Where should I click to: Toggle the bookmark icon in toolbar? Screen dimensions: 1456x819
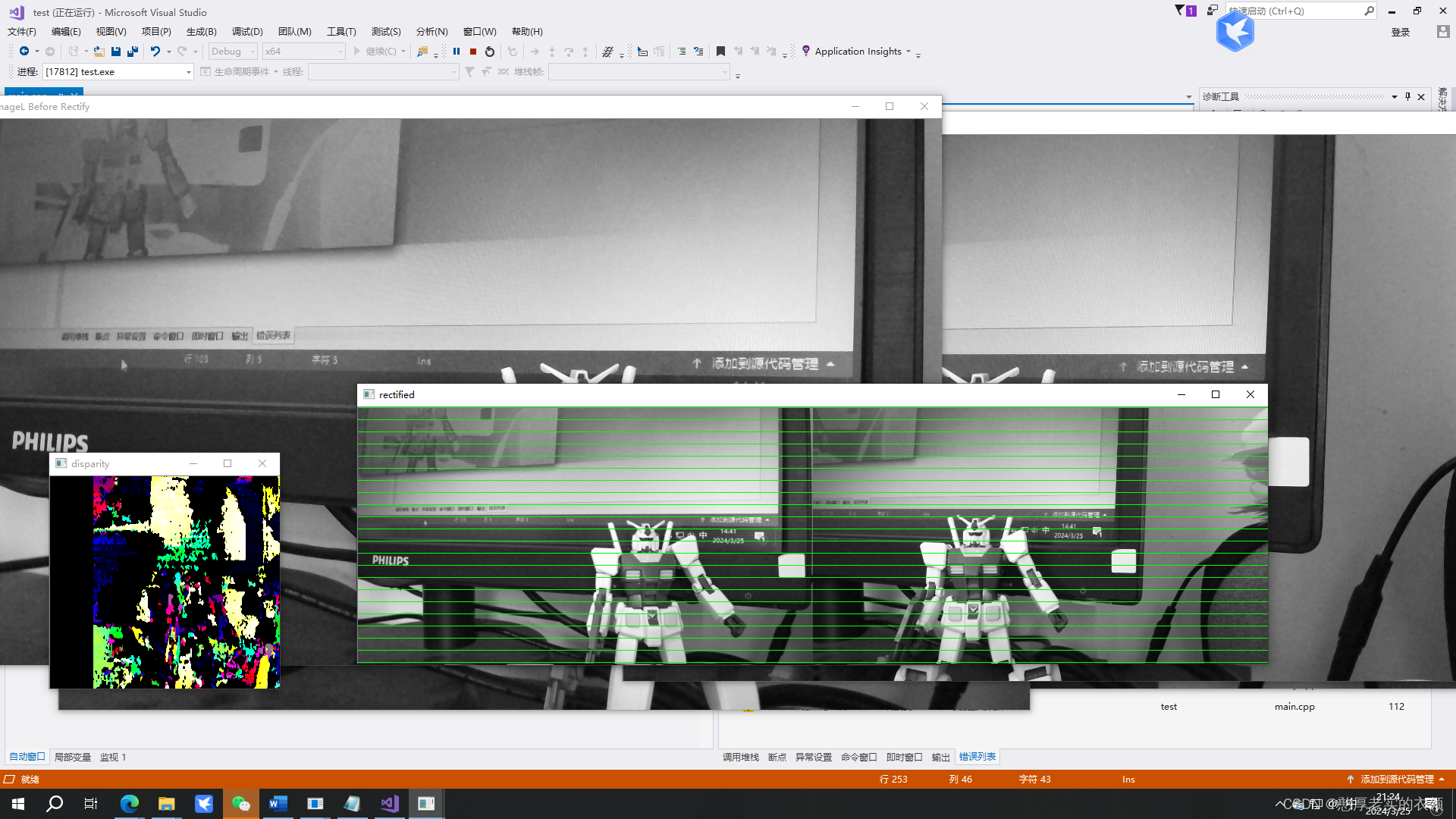(x=720, y=52)
